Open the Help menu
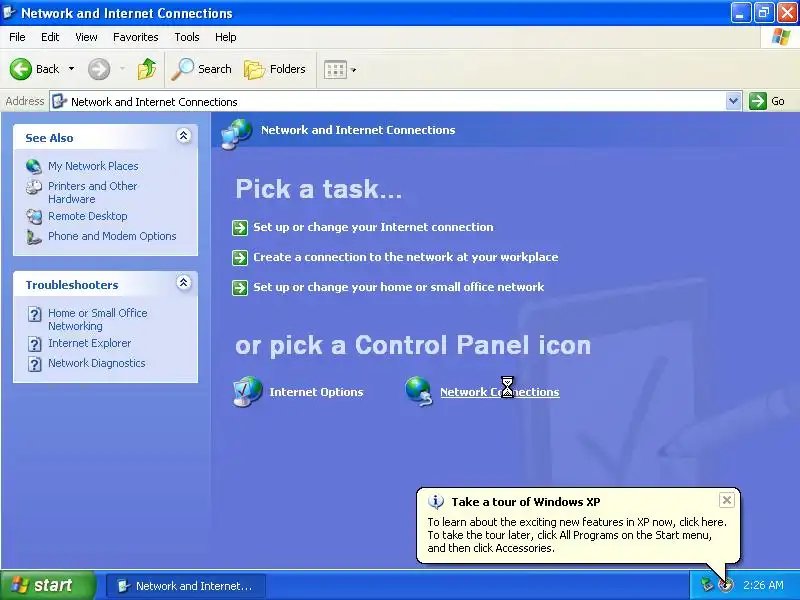Viewport: 800px width, 600px height. coord(226,37)
